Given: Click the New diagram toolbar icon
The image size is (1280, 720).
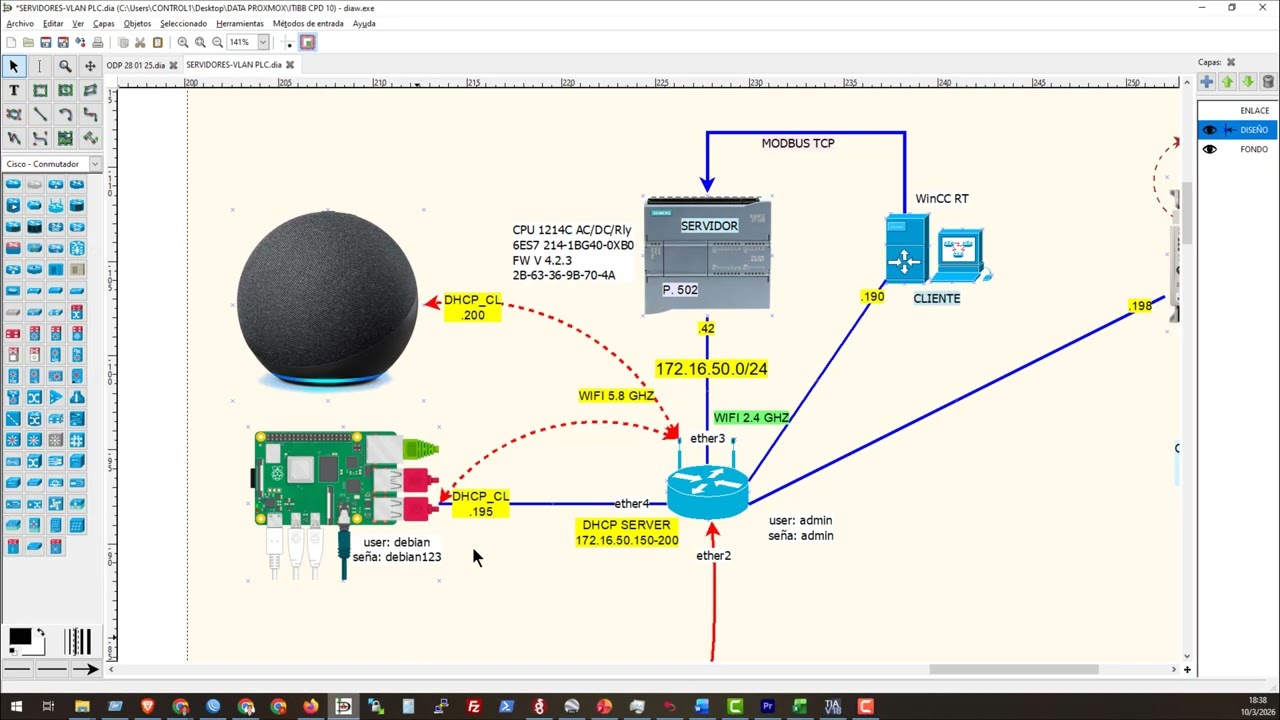Looking at the screenshot, I should pos(11,42).
